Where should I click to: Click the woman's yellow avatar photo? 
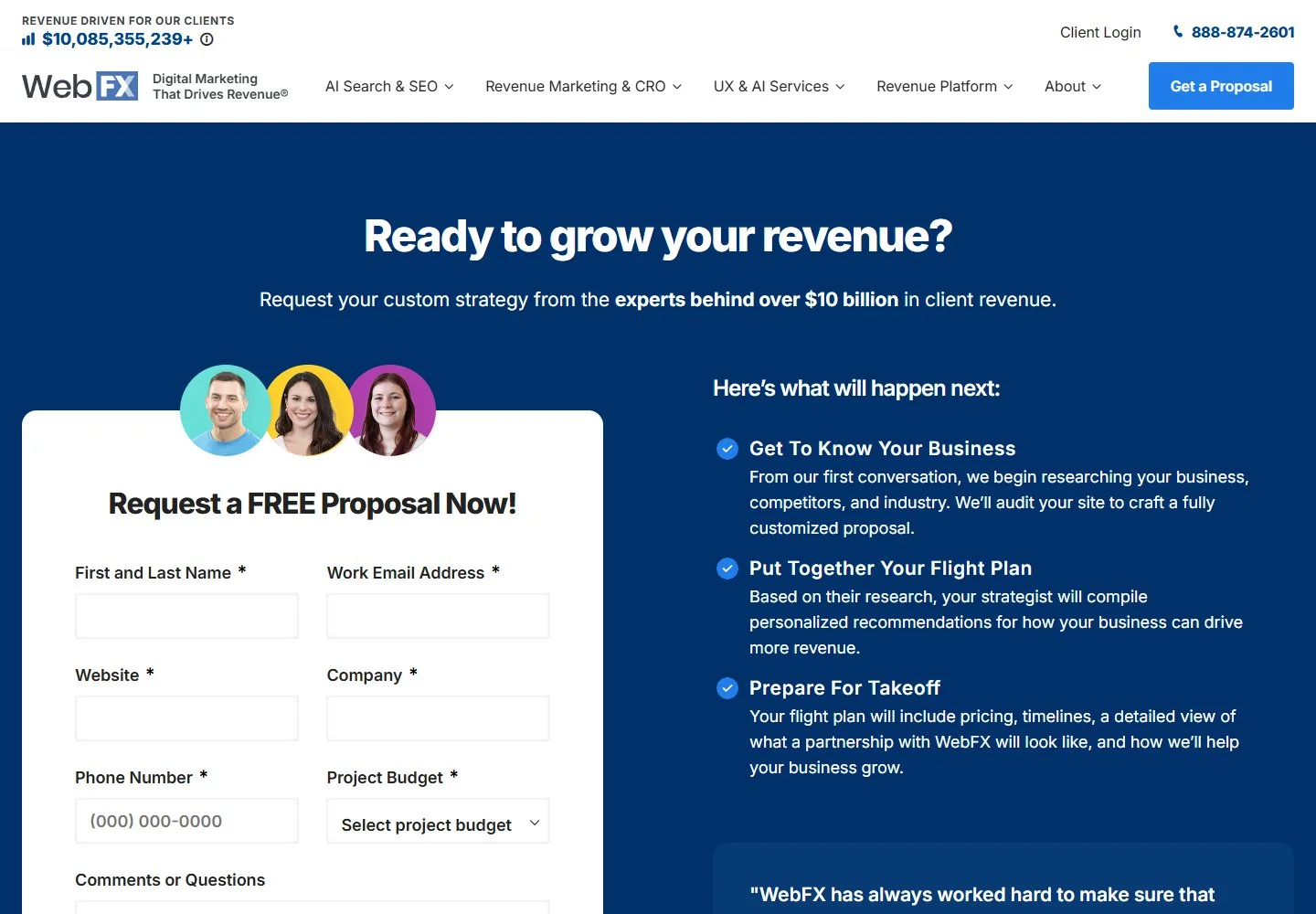[309, 410]
